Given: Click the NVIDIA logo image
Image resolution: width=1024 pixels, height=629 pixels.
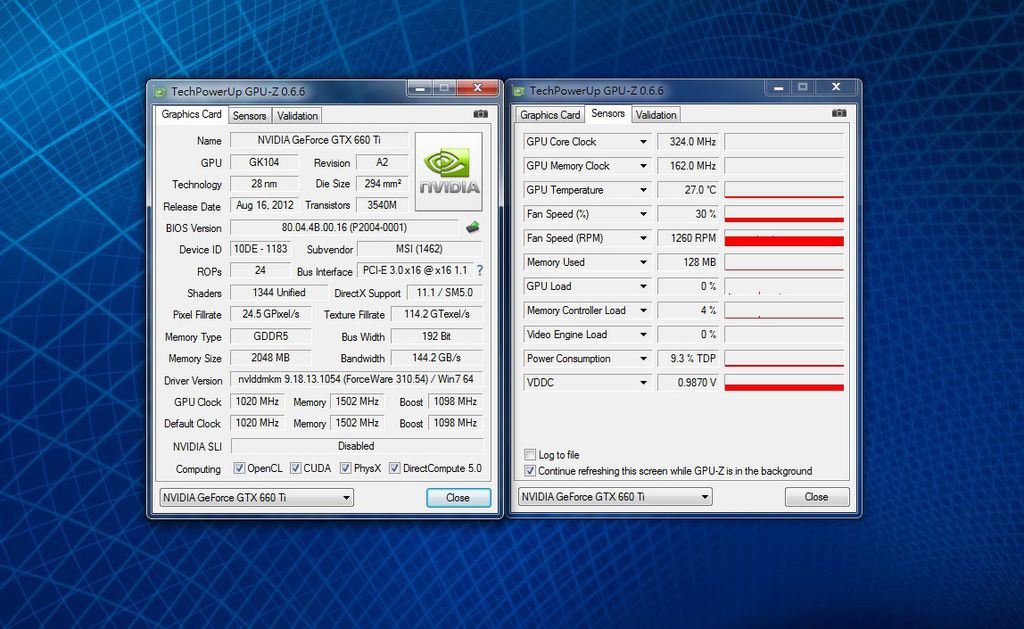Looking at the screenshot, I should tap(449, 172).
